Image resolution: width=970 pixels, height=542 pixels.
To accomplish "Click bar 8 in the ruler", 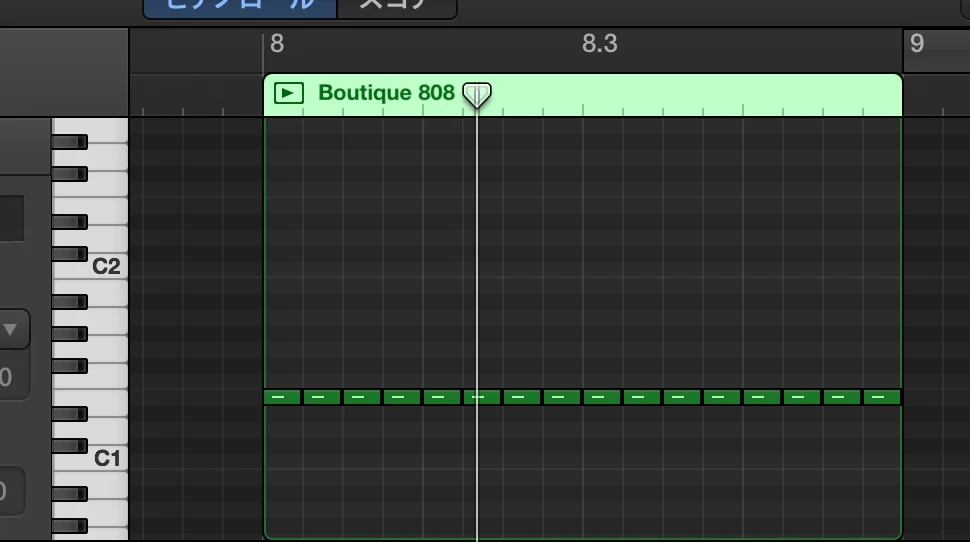I will click(277, 44).
